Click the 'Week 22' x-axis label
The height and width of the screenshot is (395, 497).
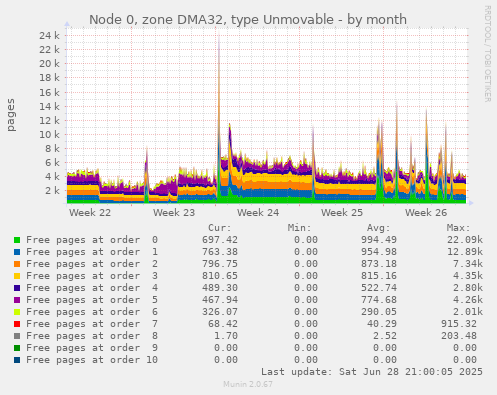90,213
